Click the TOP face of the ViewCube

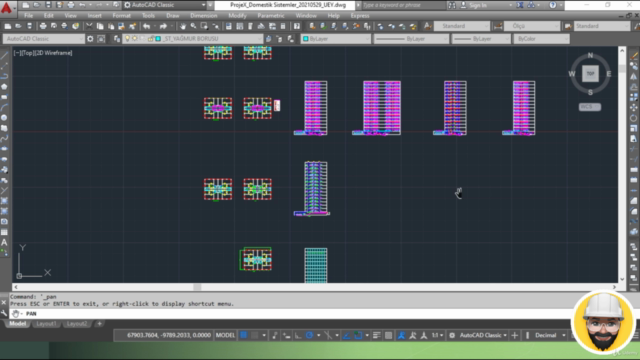(x=590, y=73)
